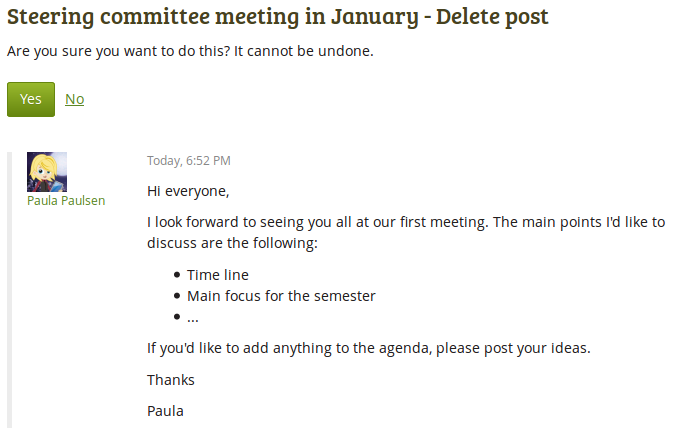Click Paula Paulsen's avatar picture
This screenshot has width=679, height=428.
tap(47, 172)
